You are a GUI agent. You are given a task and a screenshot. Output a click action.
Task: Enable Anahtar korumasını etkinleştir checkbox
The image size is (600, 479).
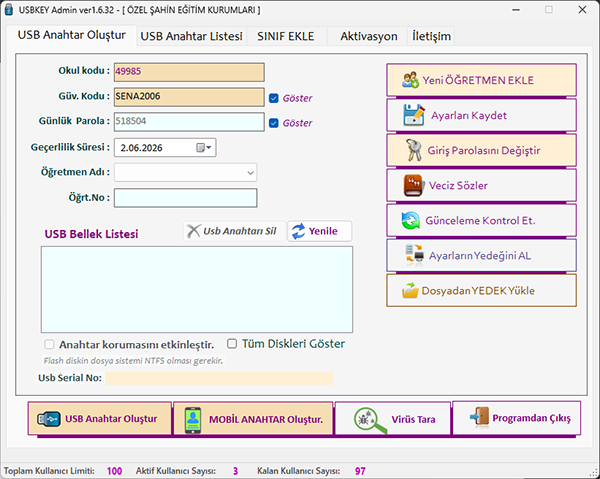coord(49,344)
